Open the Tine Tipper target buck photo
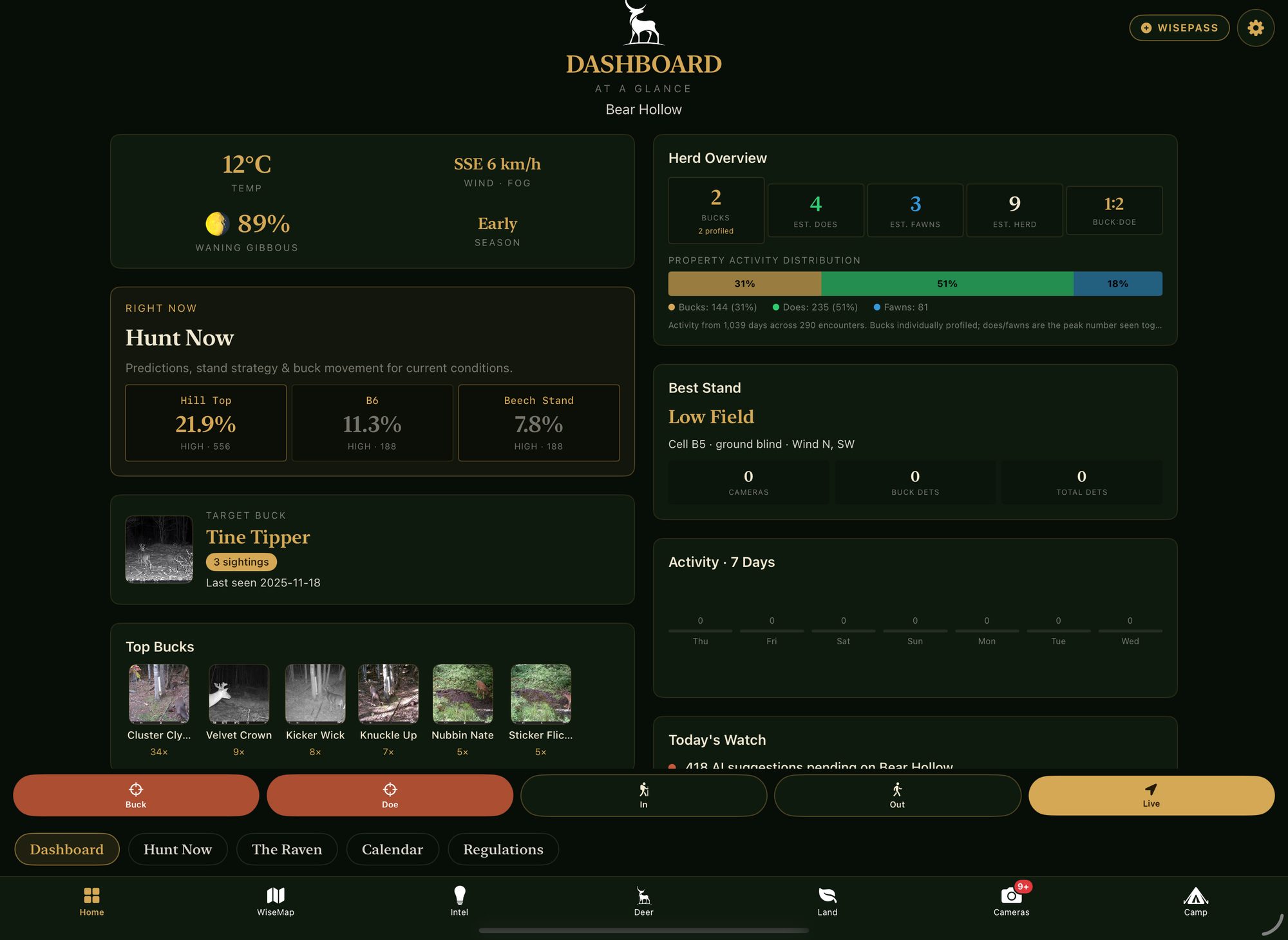Screen dimensions: 1288x940 pyautogui.click(x=159, y=549)
